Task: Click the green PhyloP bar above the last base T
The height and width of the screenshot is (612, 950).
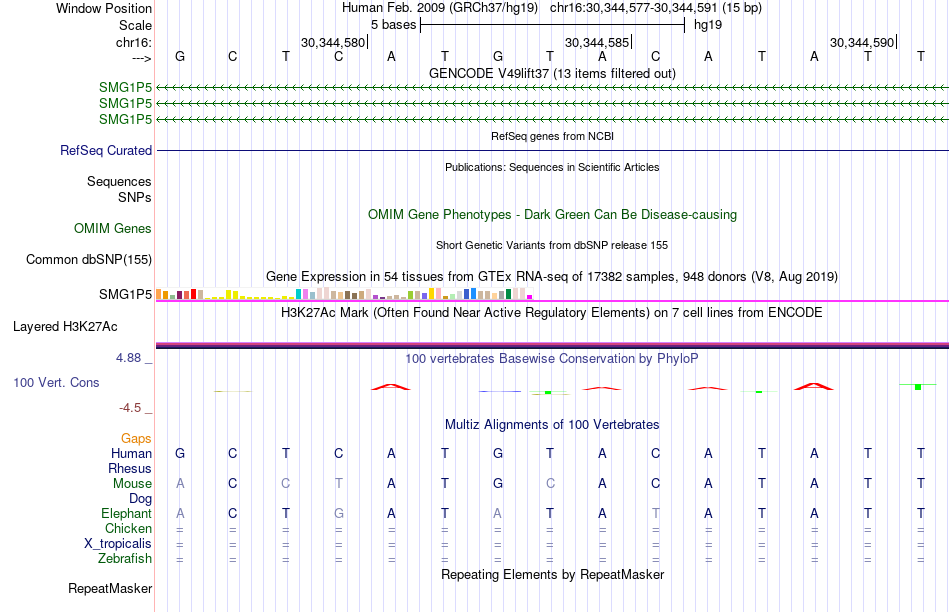Action: click(x=918, y=387)
